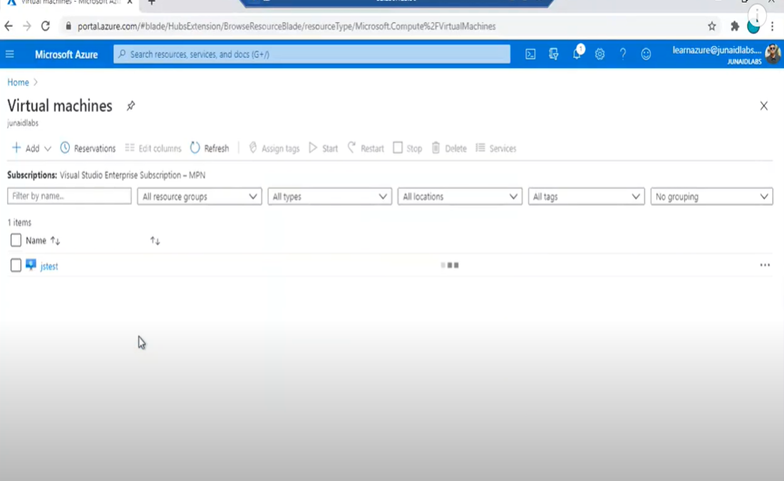
Task: Go to Home breadcrumb
Action: point(18,82)
